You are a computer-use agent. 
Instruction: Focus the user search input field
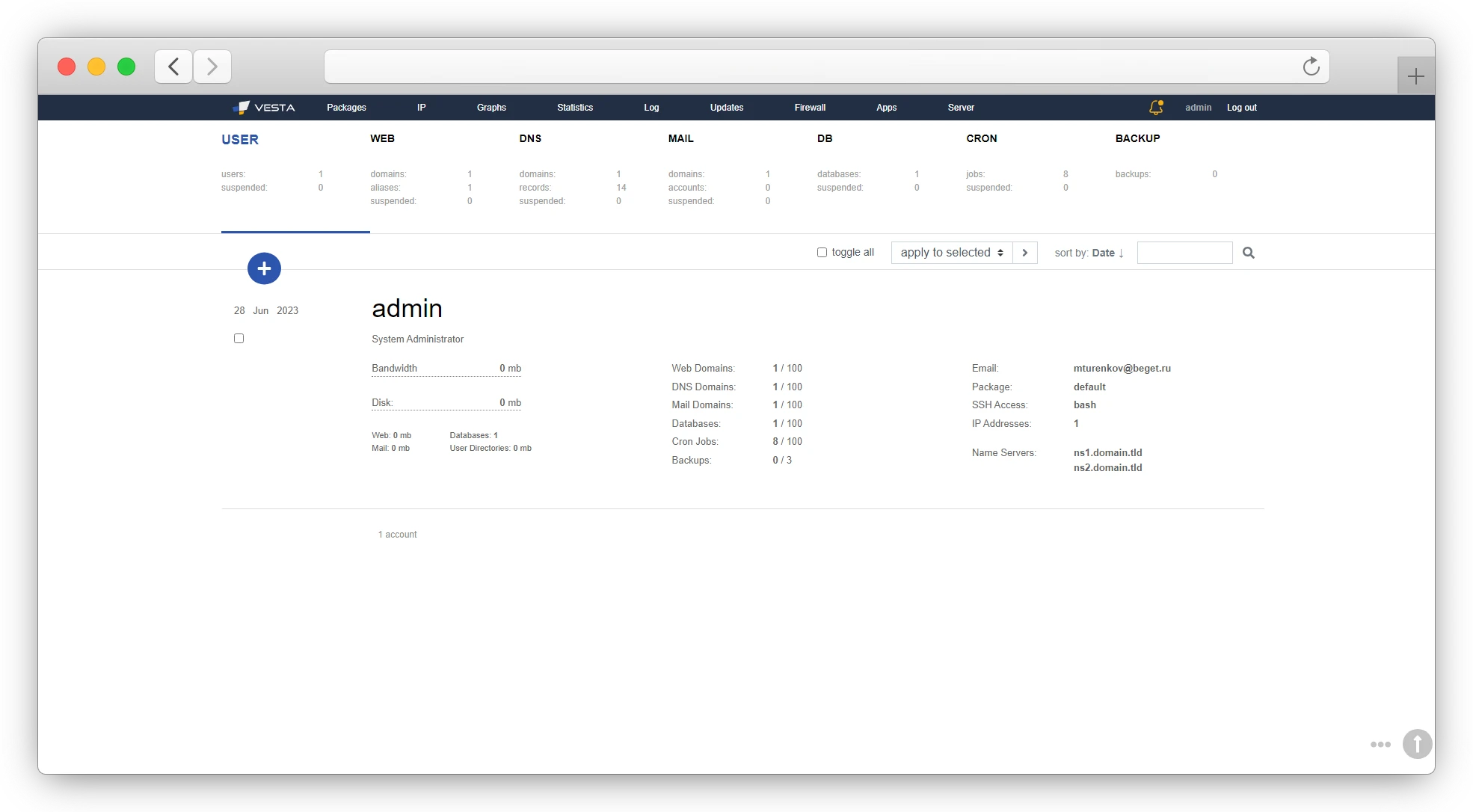click(x=1184, y=253)
